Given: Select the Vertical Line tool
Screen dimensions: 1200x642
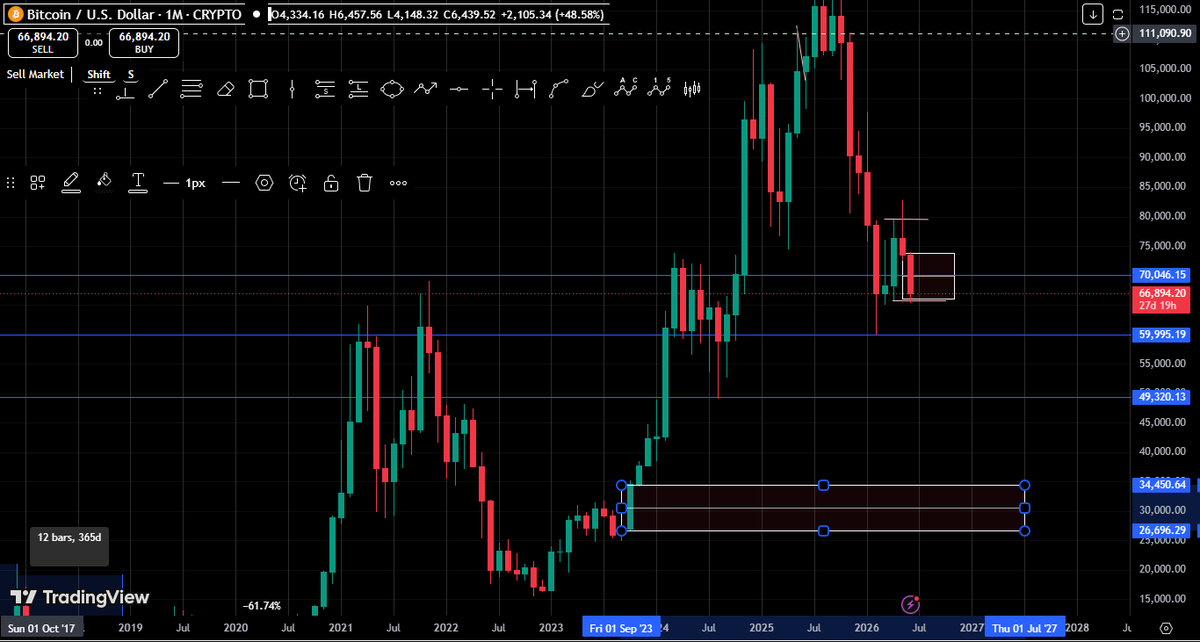Looking at the screenshot, I should [x=291, y=89].
